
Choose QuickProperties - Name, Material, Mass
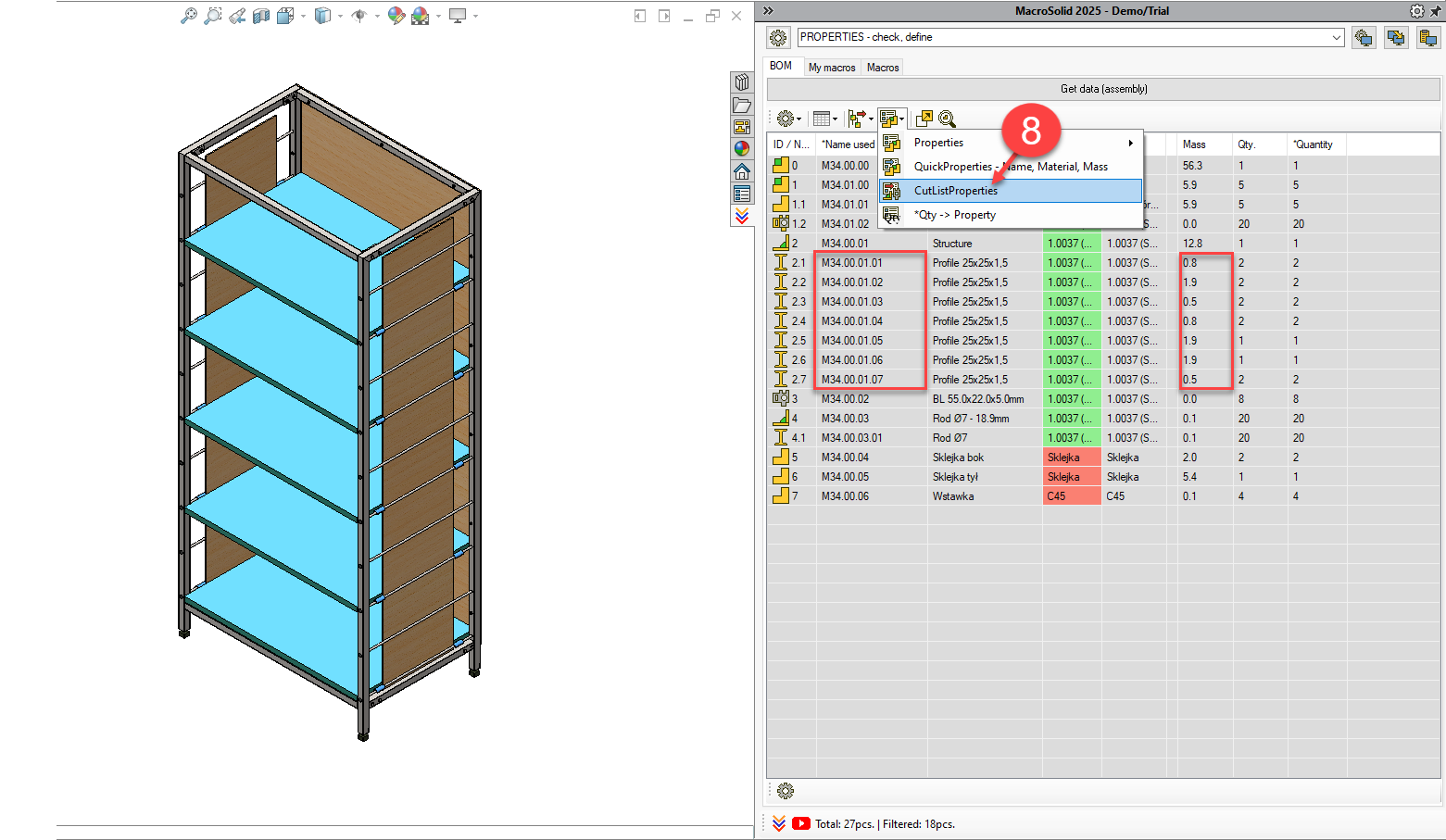(1011, 167)
